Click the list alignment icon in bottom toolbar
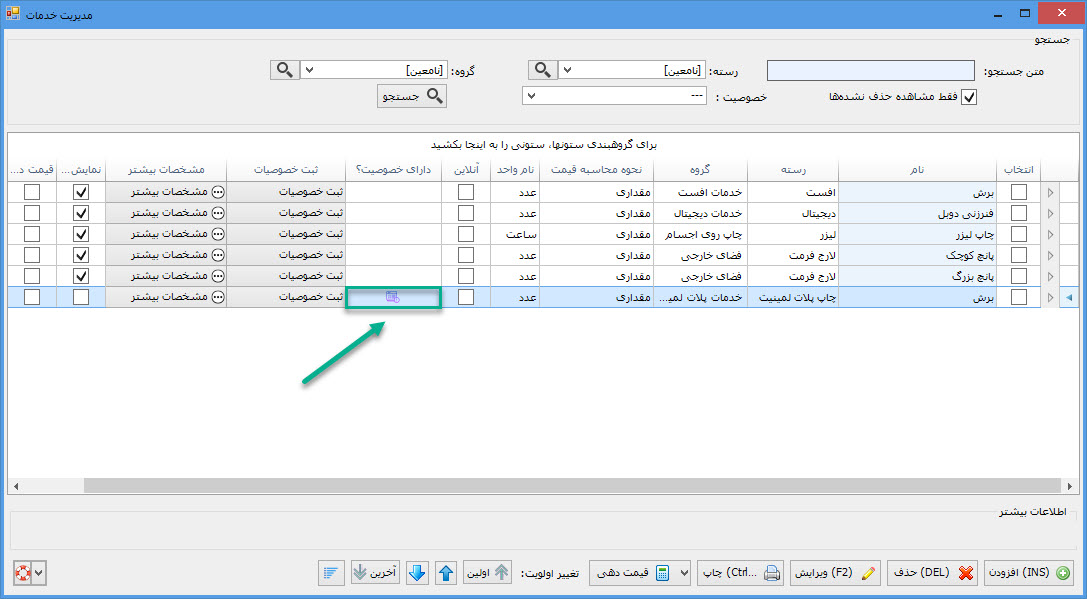Viewport: 1087px width, 599px height. (331, 573)
